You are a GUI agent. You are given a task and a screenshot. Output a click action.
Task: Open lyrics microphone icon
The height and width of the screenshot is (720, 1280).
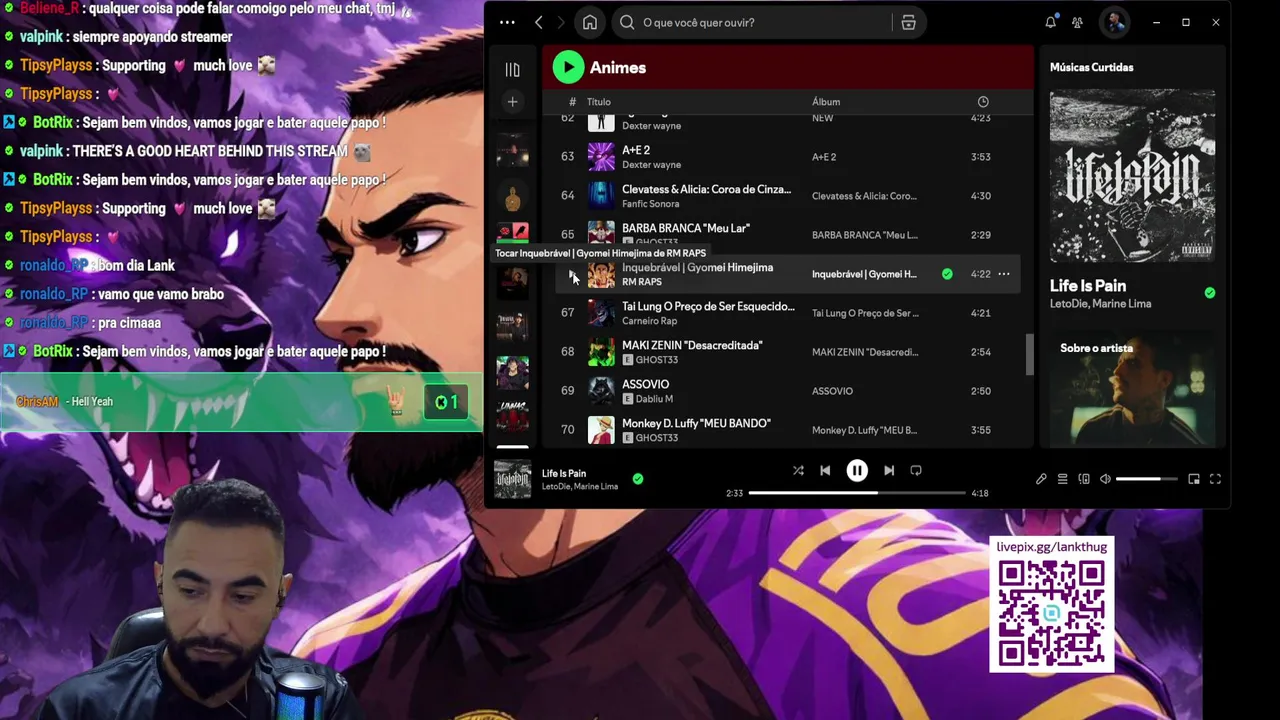(1041, 479)
